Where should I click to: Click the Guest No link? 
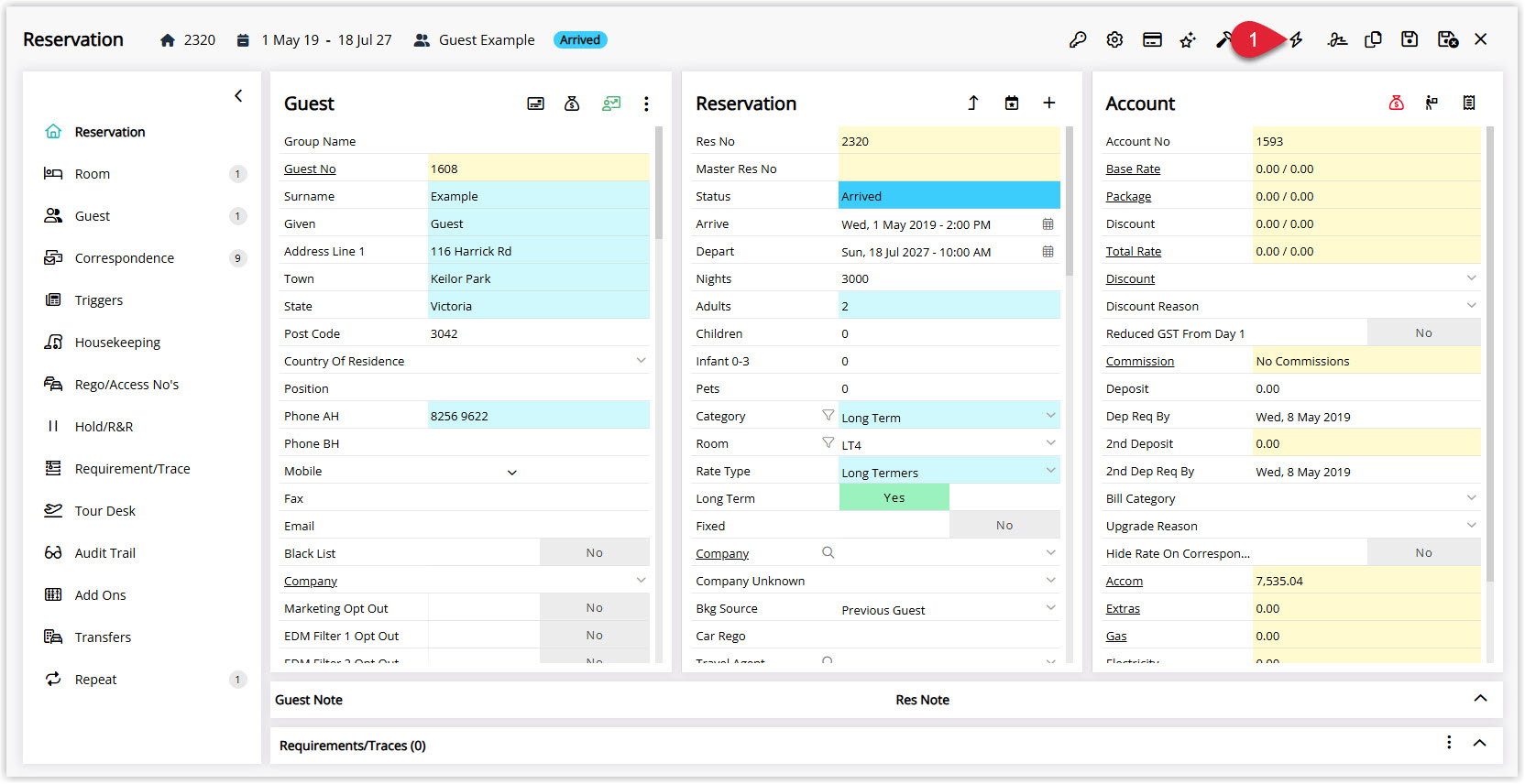tap(310, 169)
